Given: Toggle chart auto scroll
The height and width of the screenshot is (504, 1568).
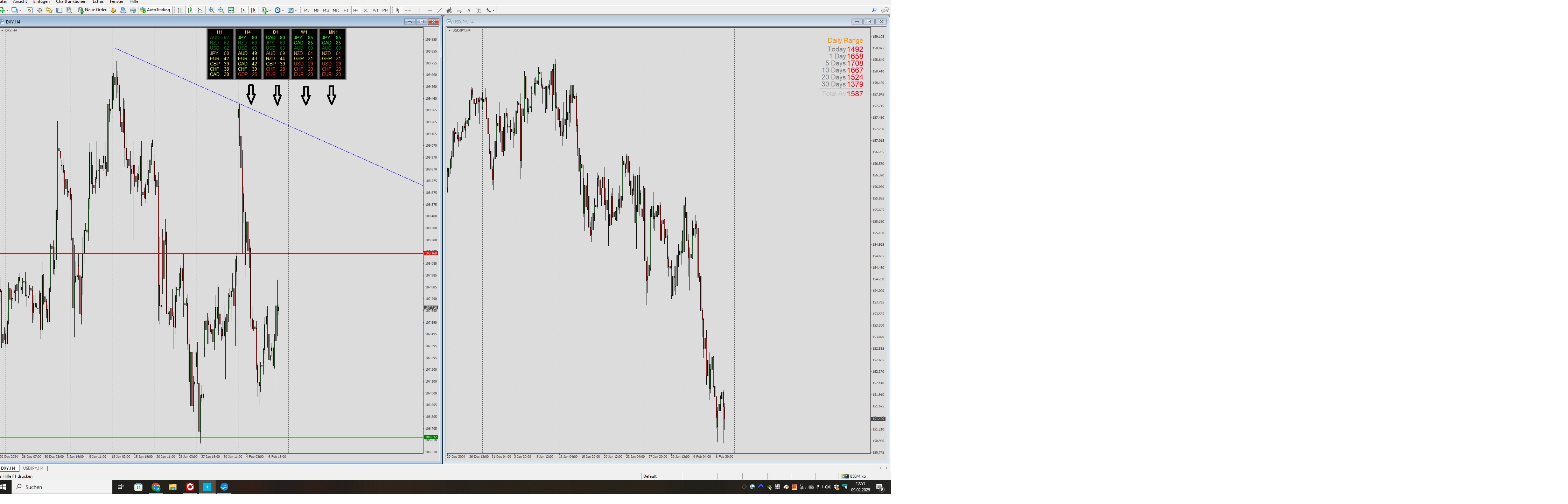Looking at the screenshot, I should [243, 10].
